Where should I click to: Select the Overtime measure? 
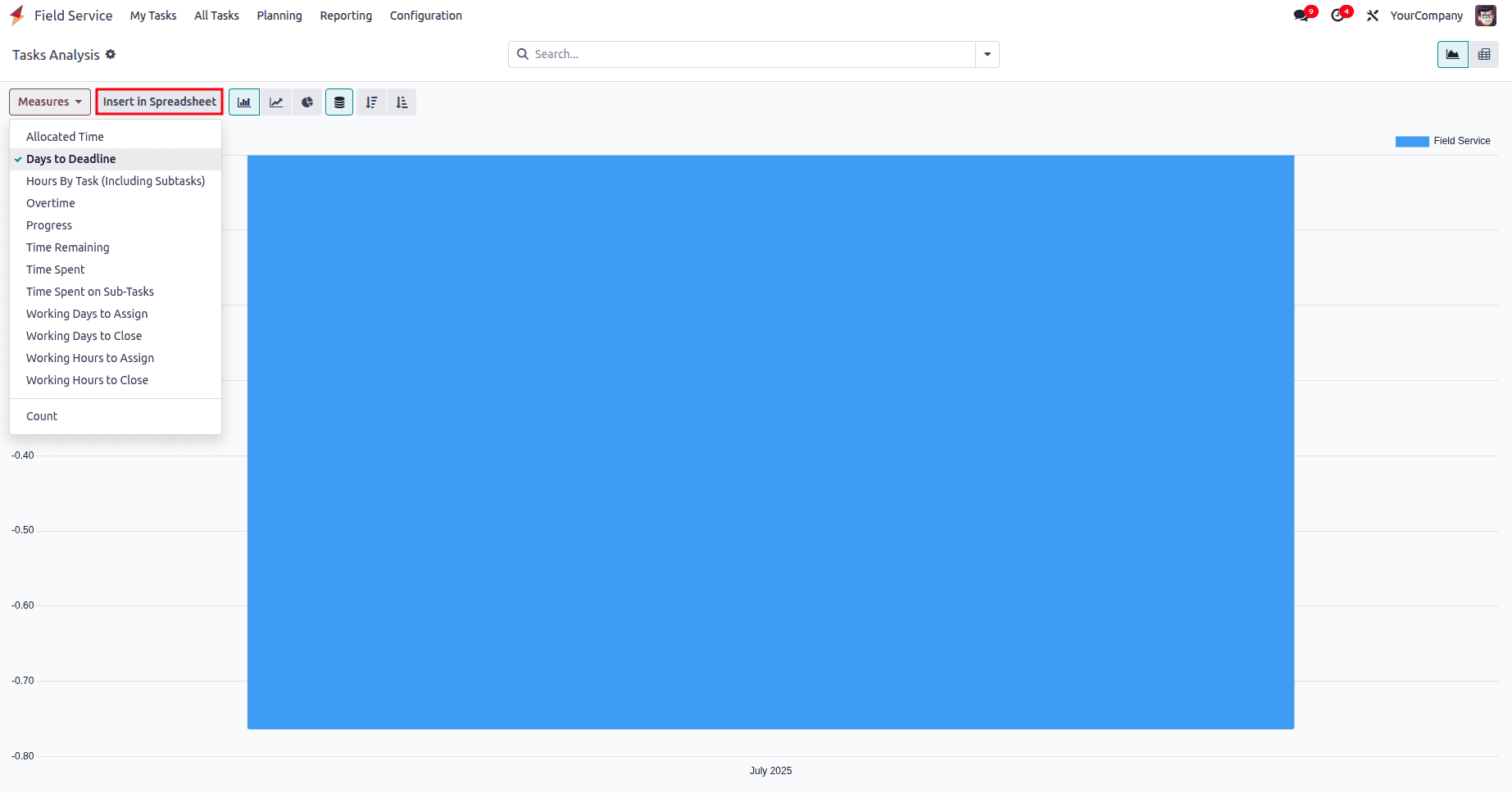tap(116, 203)
